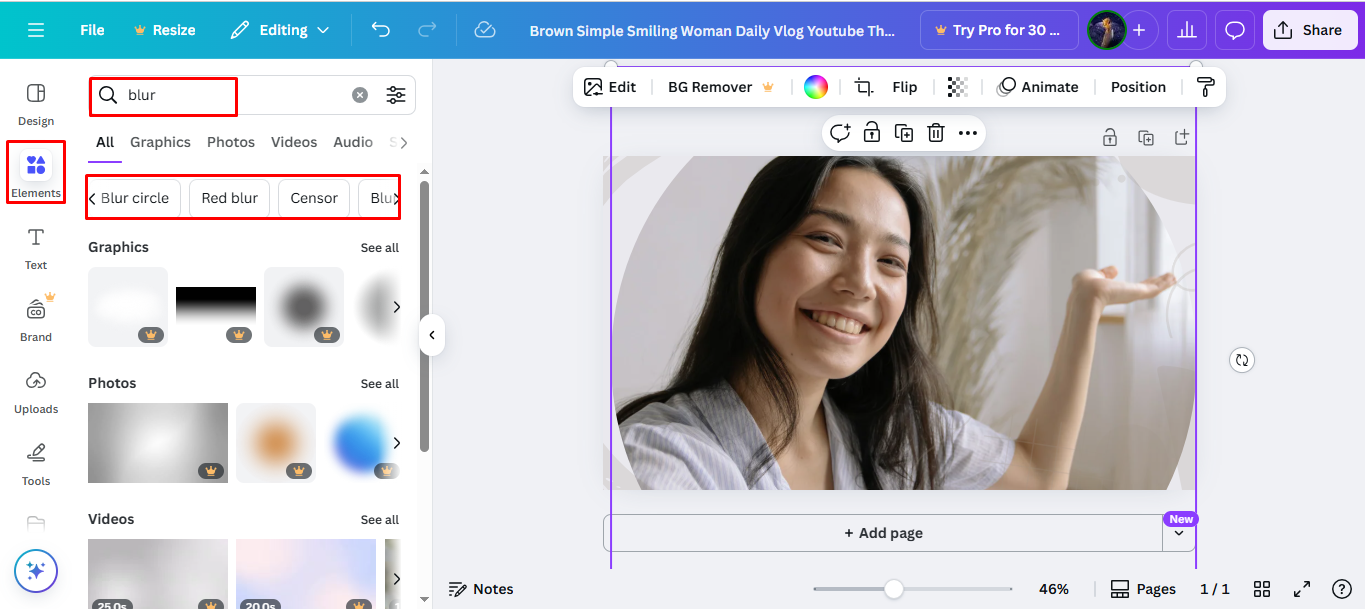This screenshot has width=1365, height=609.
Task: Open the Canva AI assistant
Action: (36, 571)
